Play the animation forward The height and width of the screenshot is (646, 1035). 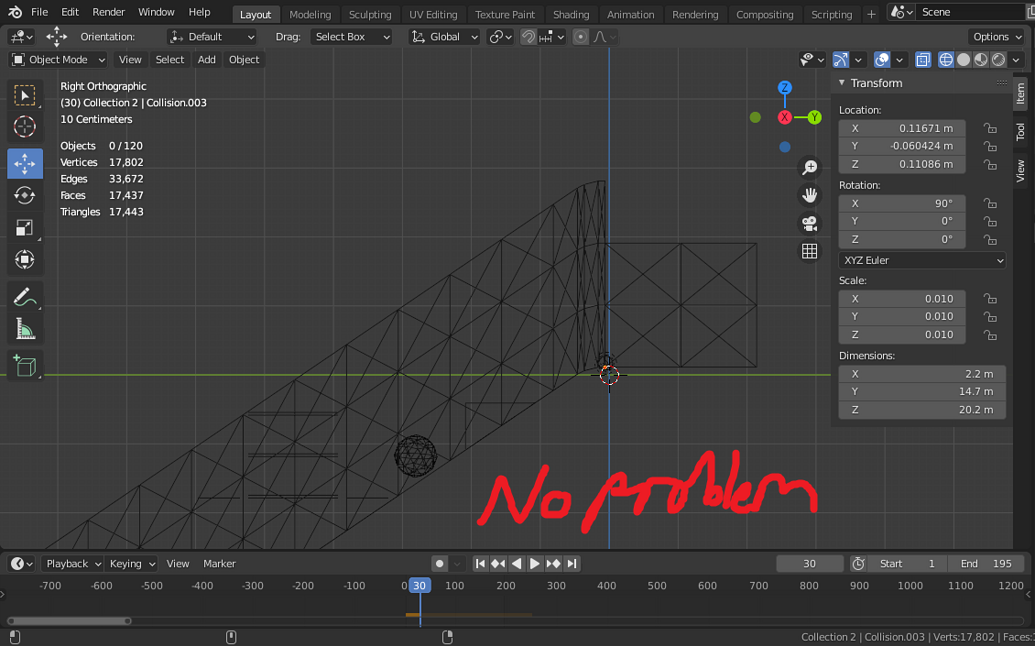[x=535, y=564]
